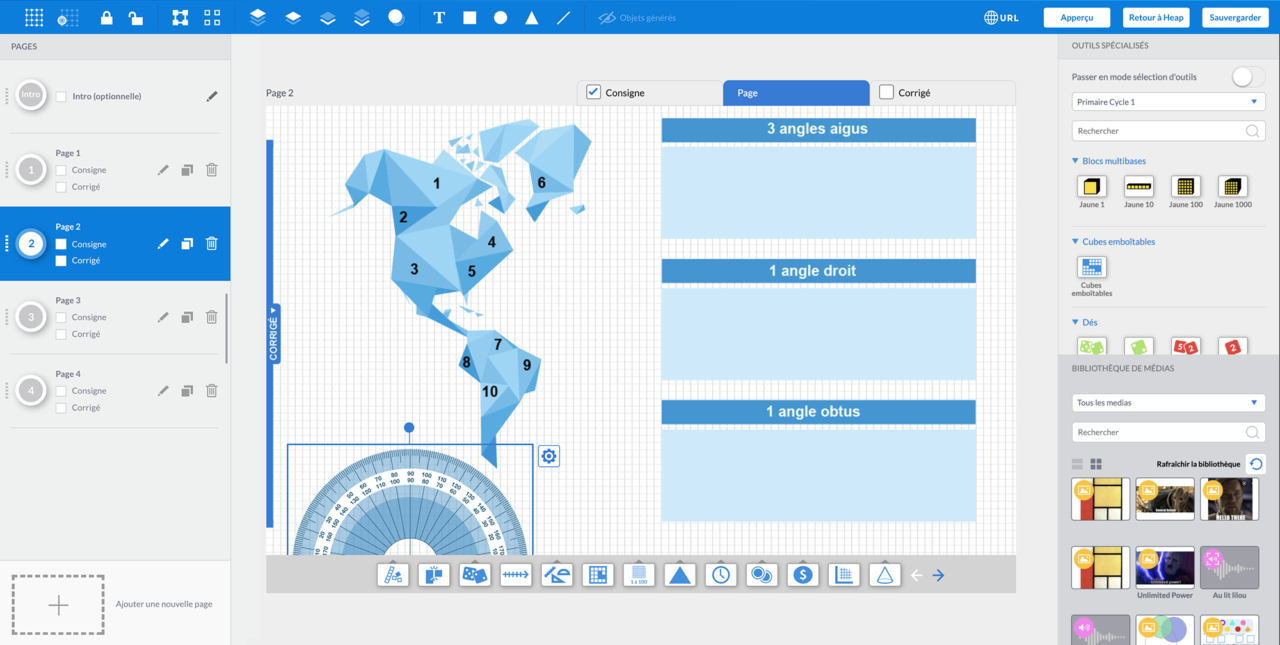Toggle tool selection mode switch
Screen dimensions: 1280x645
point(1247,77)
